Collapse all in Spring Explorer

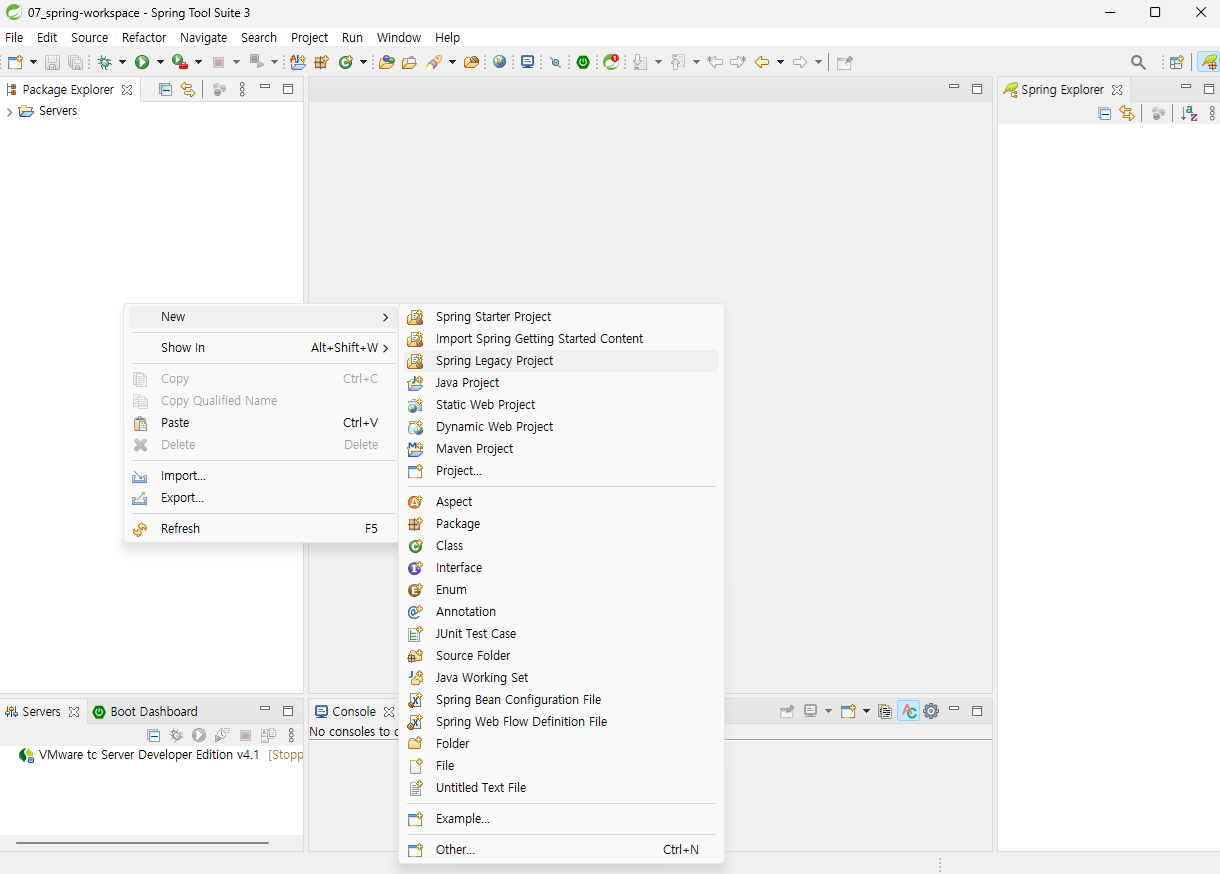[1105, 113]
